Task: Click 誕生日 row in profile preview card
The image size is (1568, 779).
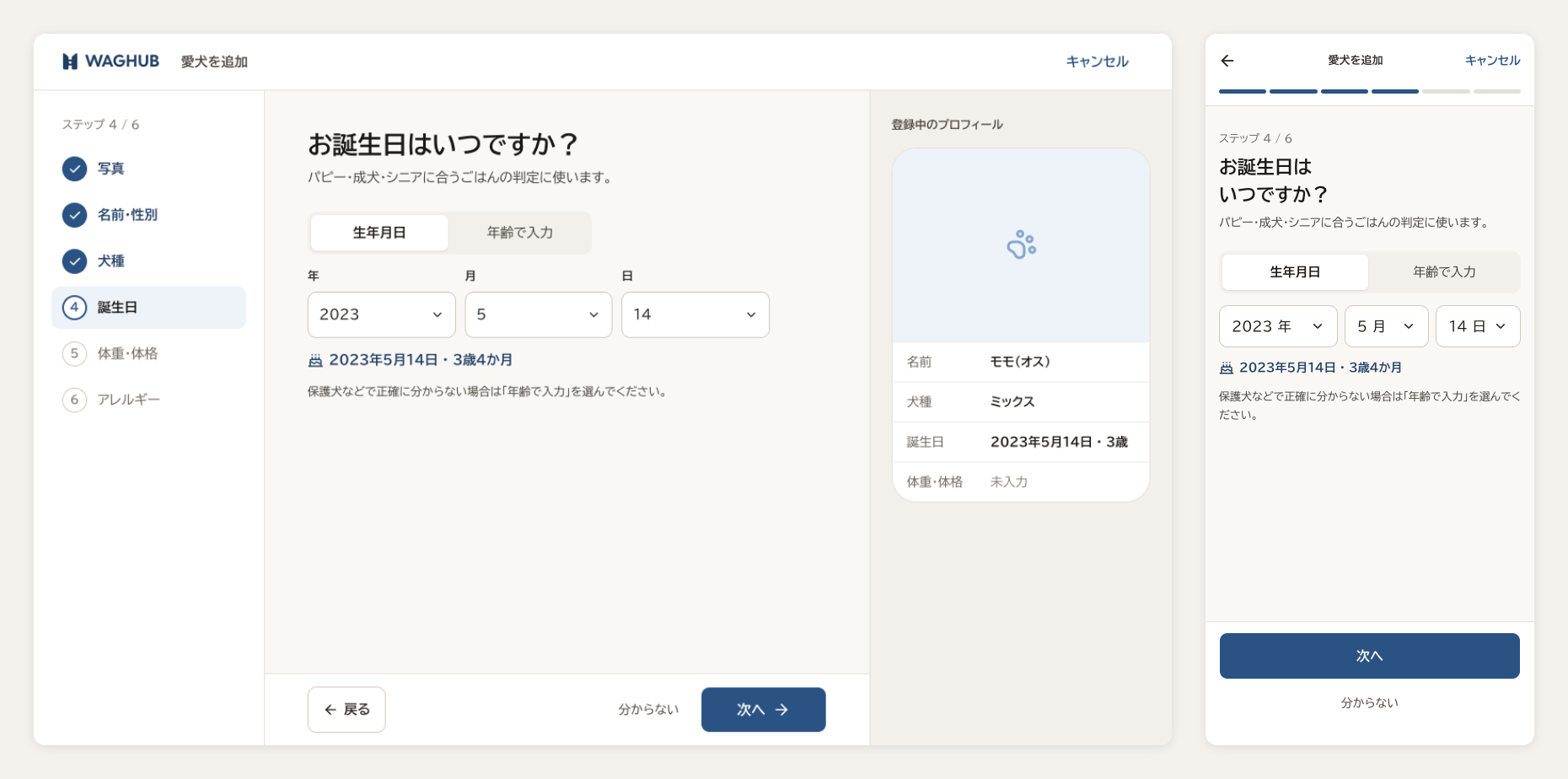Action: click(x=1021, y=442)
